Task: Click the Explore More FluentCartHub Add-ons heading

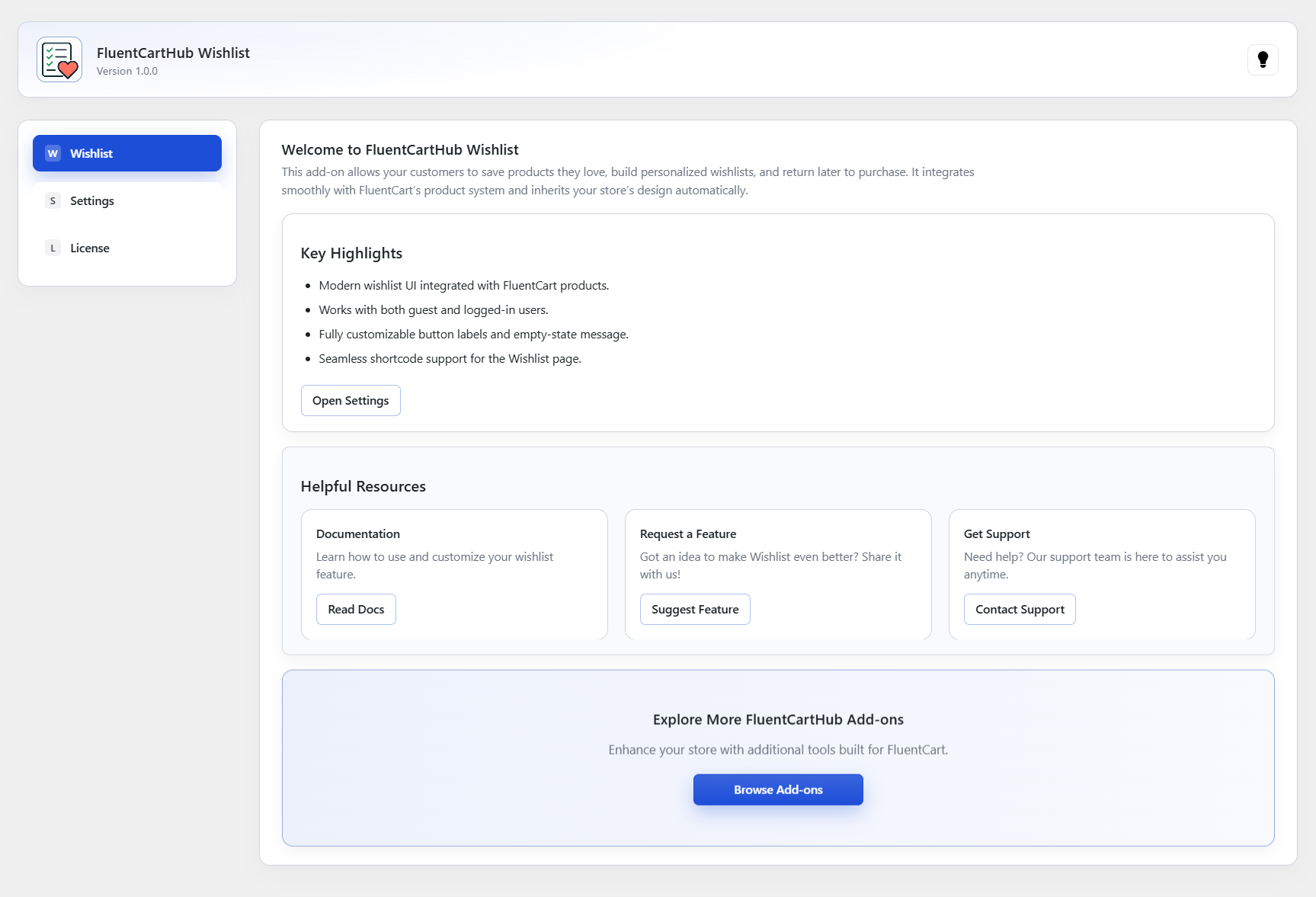Action: click(778, 719)
